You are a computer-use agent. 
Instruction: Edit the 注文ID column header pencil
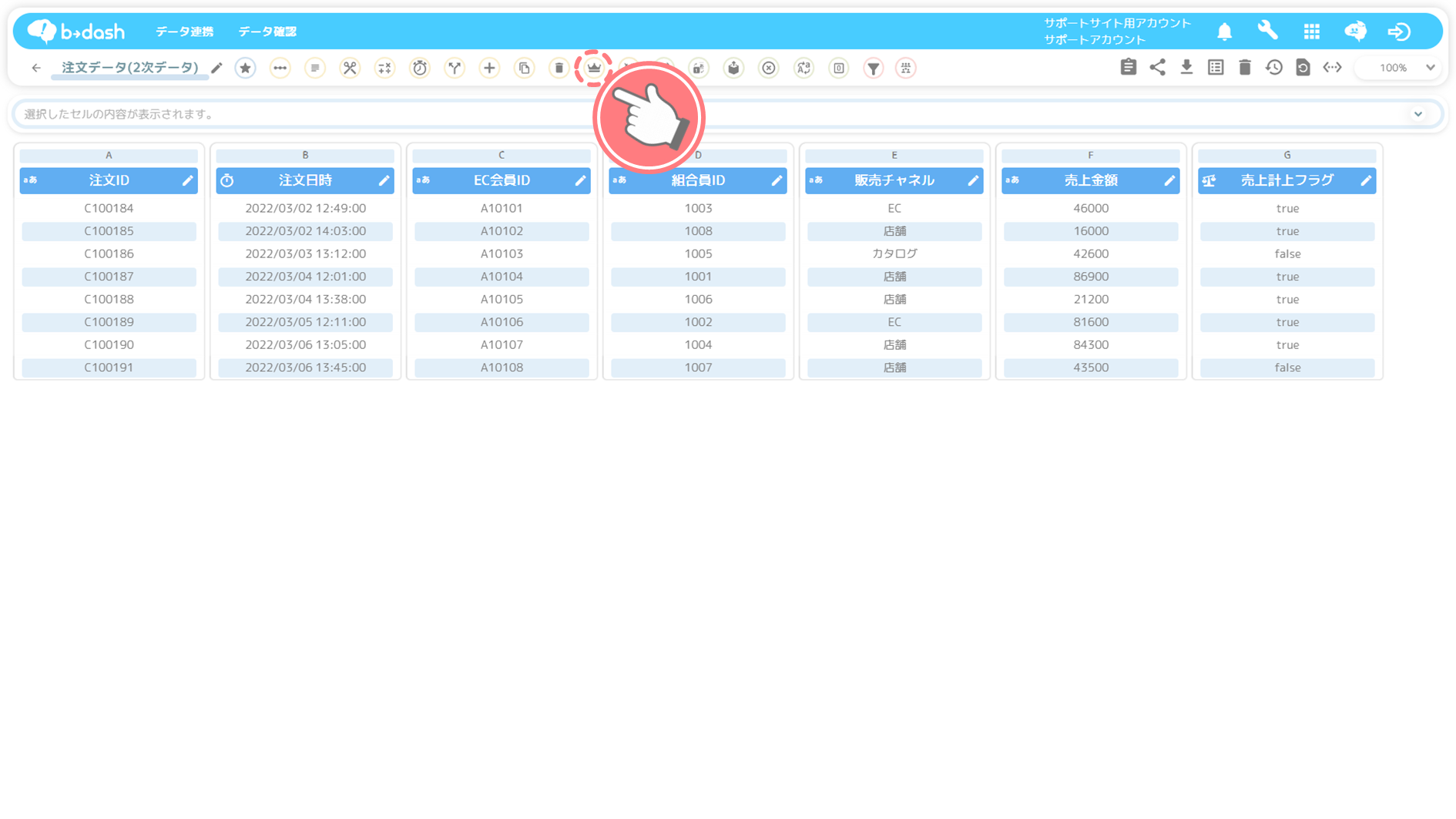tap(187, 180)
